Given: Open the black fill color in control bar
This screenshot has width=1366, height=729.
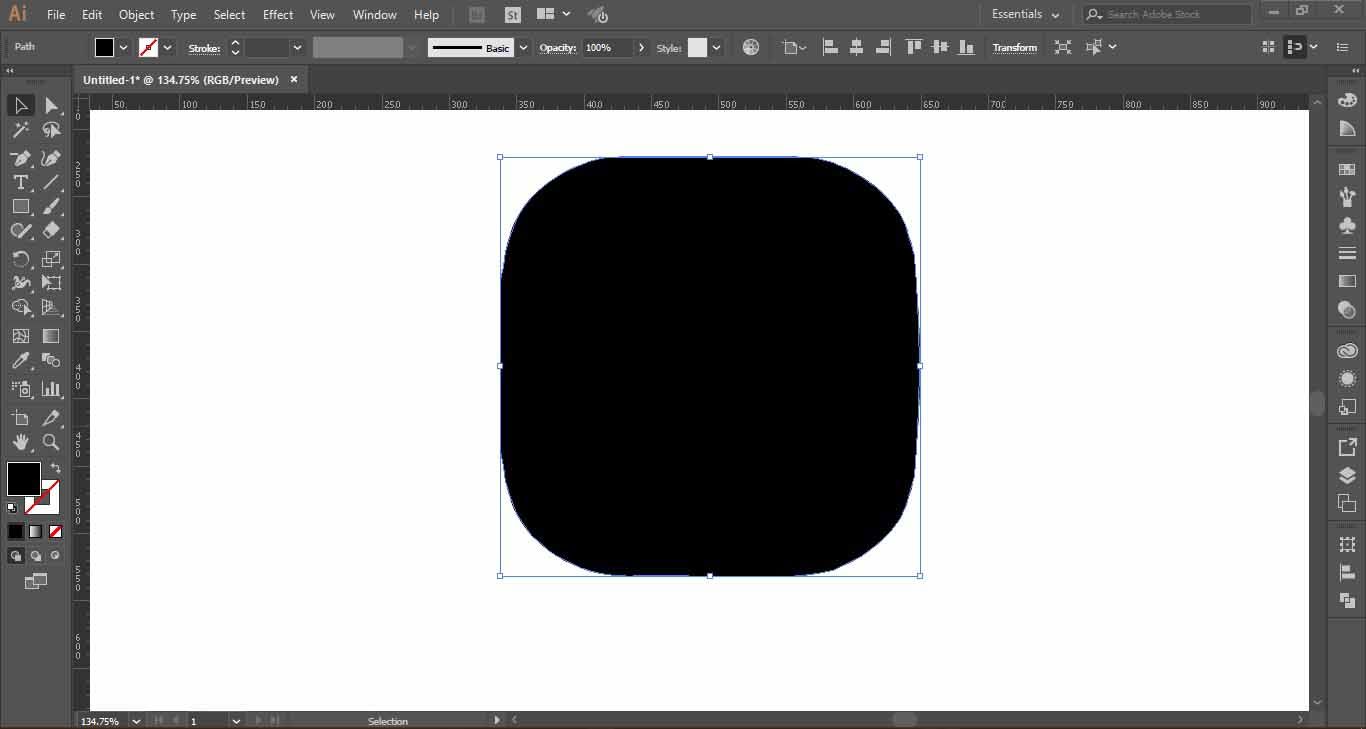Looking at the screenshot, I should pos(104,47).
